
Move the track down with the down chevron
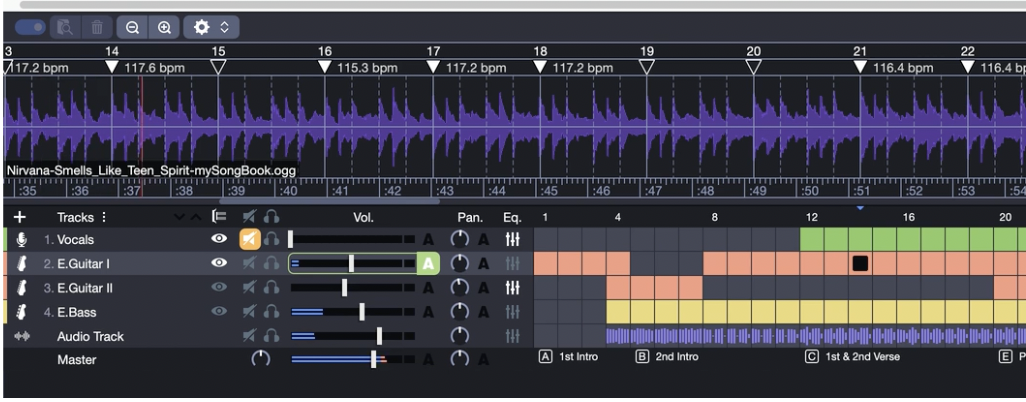179,217
